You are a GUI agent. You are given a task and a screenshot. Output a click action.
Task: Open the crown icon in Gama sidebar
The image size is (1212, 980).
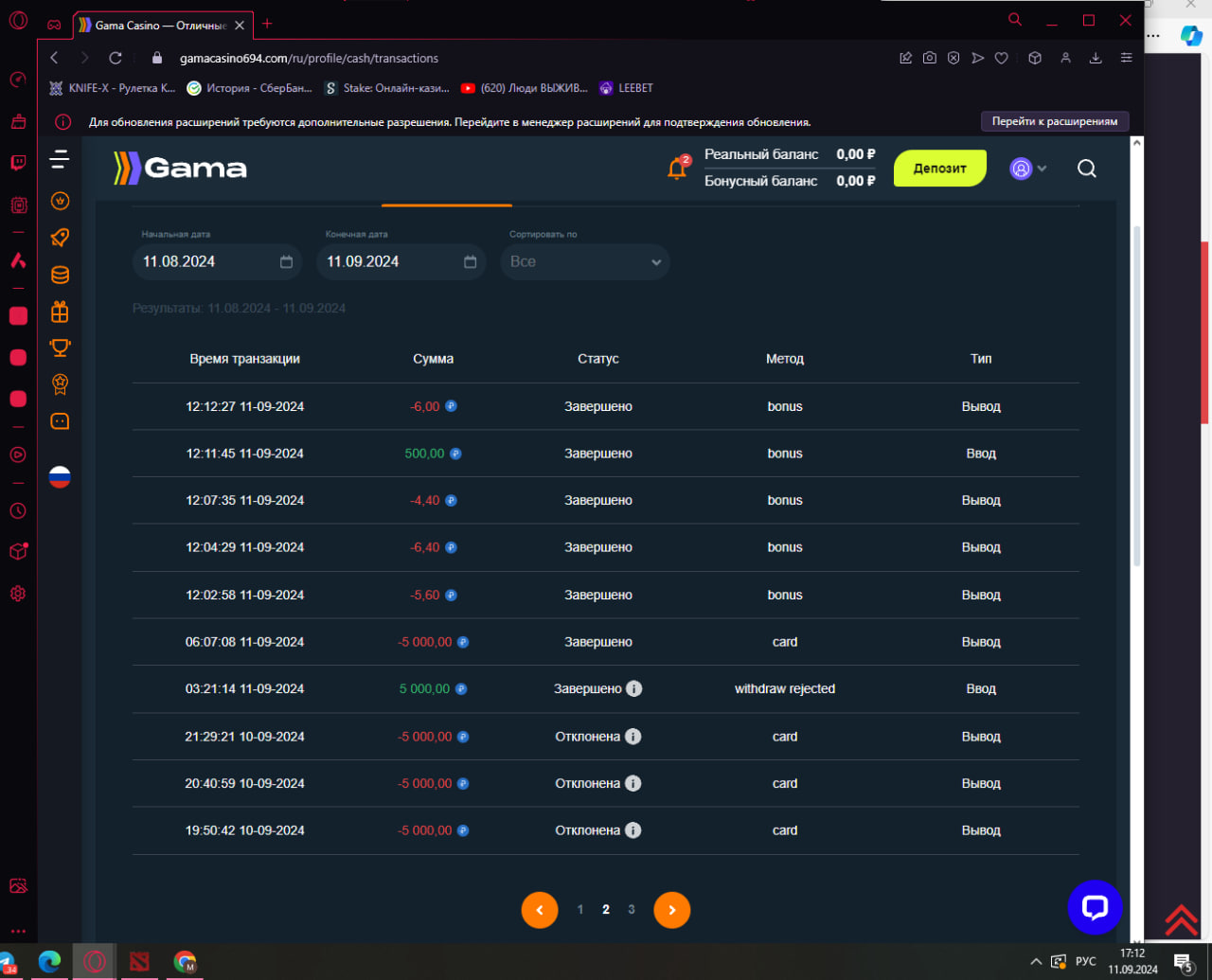tap(60, 201)
